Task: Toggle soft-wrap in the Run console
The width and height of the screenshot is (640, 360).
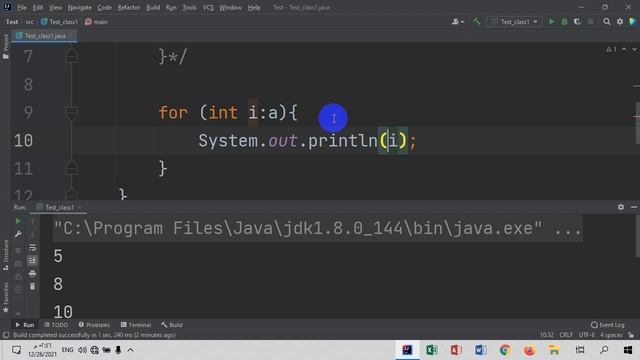Action: point(32,248)
